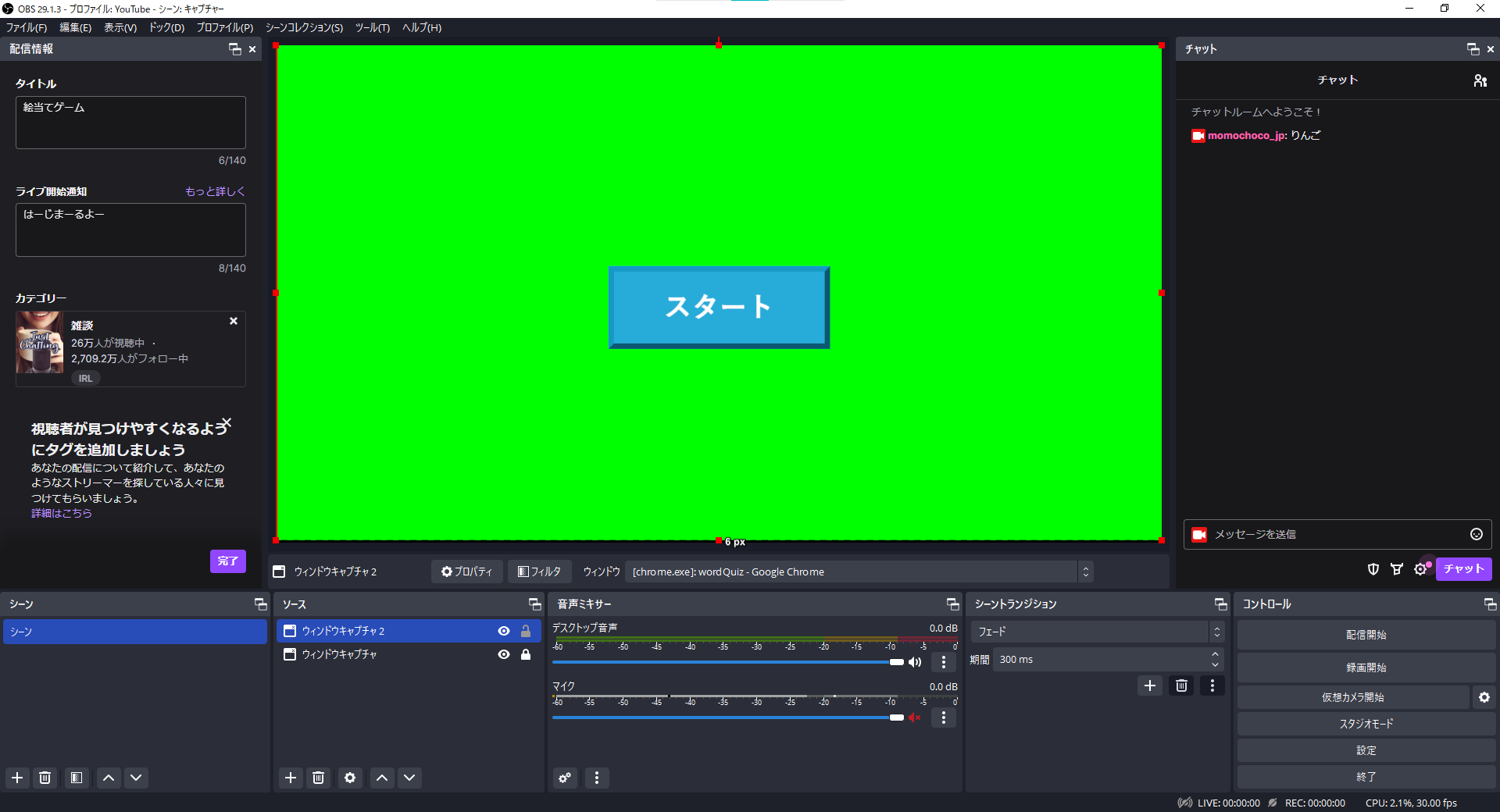Screen dimensions: 1500x812
Task: Open the ツール(T) menu
Action: (373, 27)
